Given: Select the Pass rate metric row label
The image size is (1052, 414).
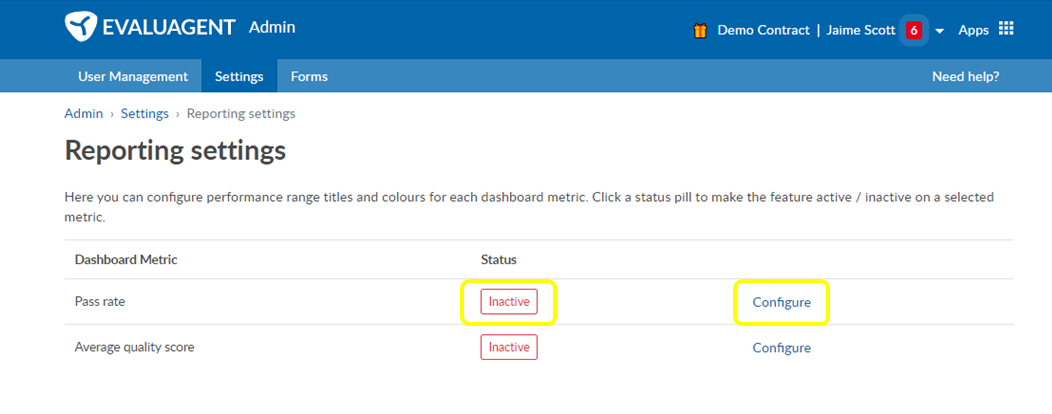Looking at the screenshot, I should [100, 302].
